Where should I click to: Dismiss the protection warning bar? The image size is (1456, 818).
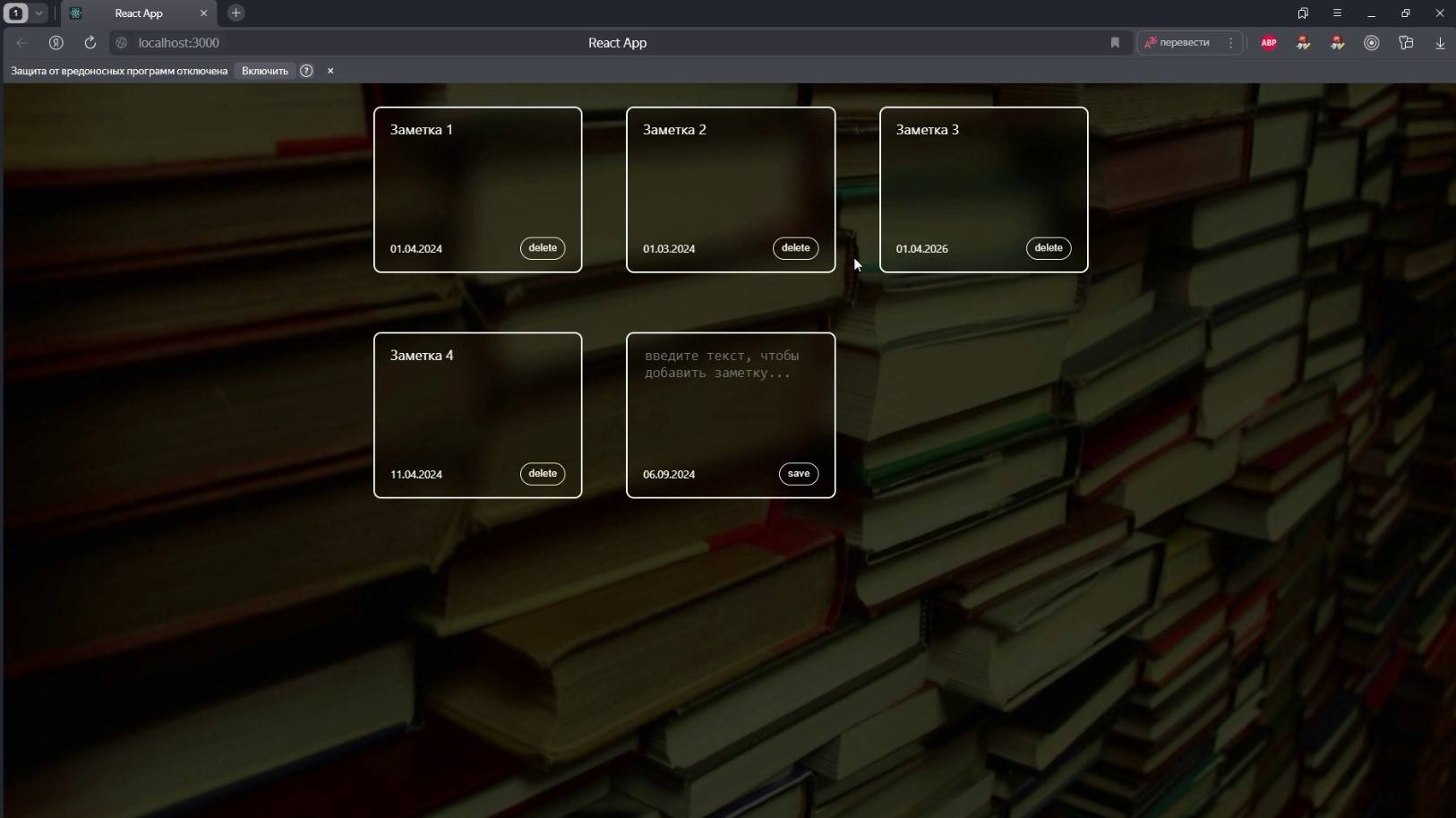[x=330, y=71]
